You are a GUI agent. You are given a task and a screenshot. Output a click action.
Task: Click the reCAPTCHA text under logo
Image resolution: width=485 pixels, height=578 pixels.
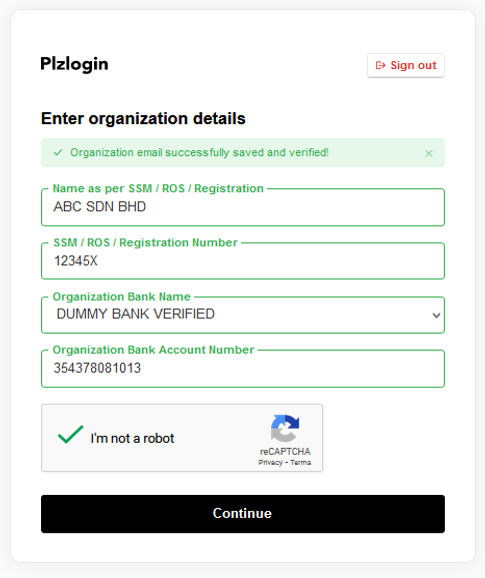285,452
